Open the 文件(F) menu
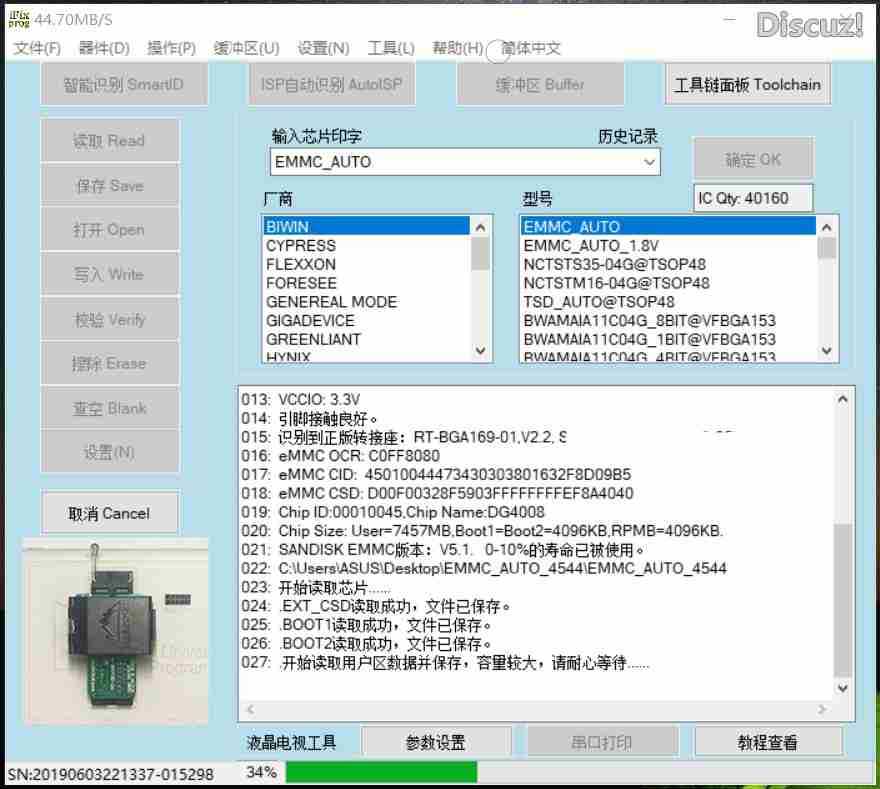The height and width of the screenshot is (789, 880). coord(37,48)
